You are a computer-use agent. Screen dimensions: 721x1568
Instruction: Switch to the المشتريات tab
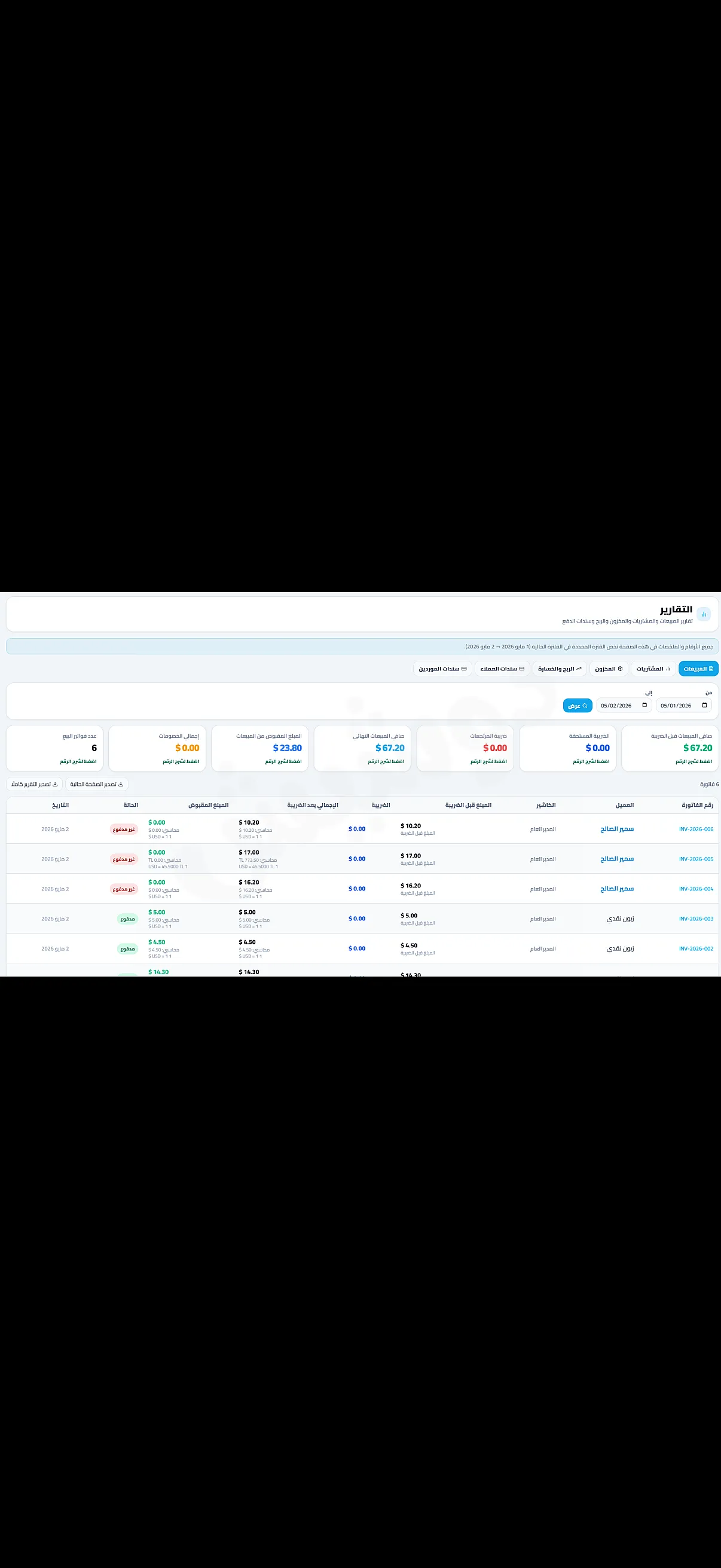click(x=653, y=669)
